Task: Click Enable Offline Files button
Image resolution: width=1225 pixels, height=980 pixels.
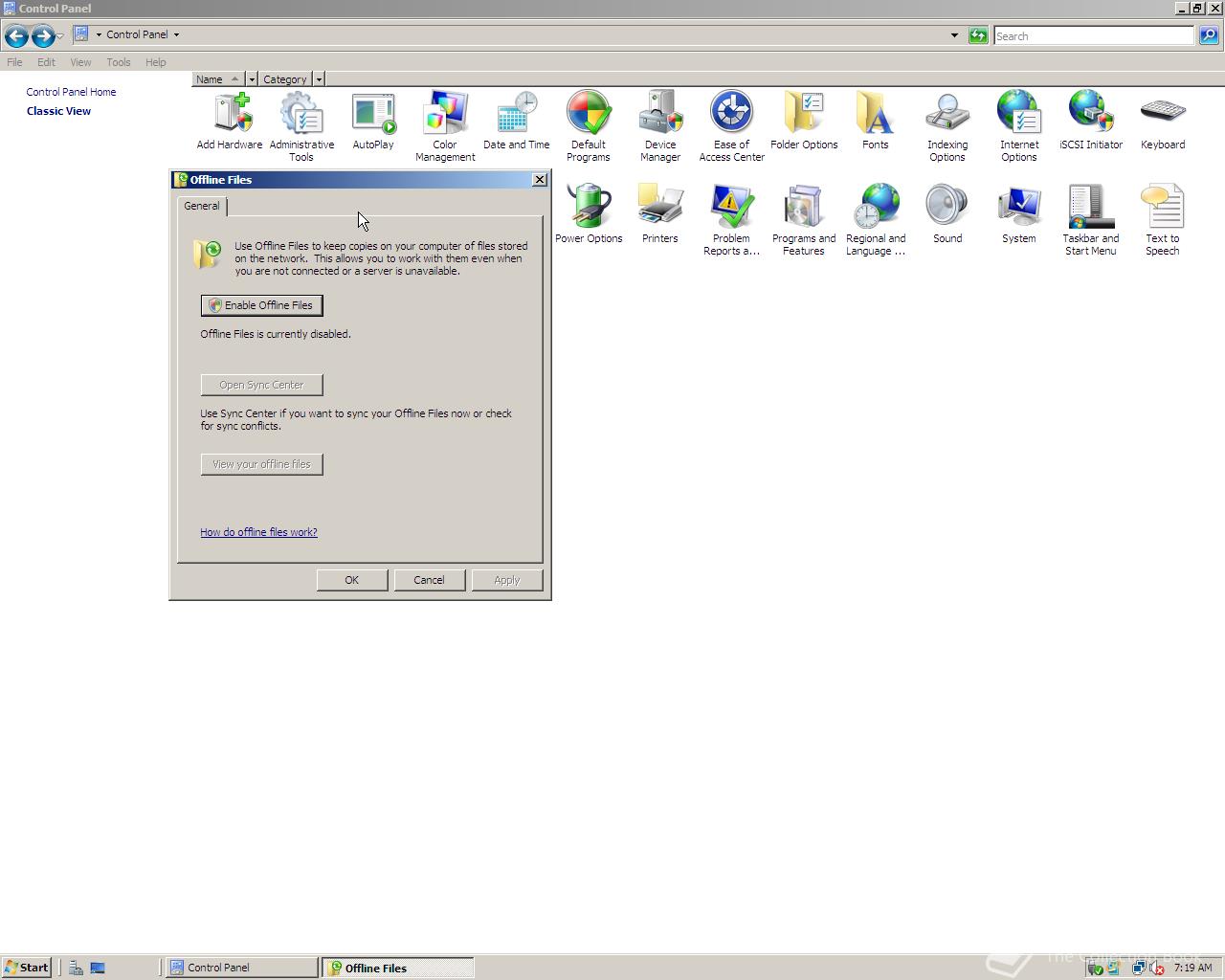Action: 262,305
